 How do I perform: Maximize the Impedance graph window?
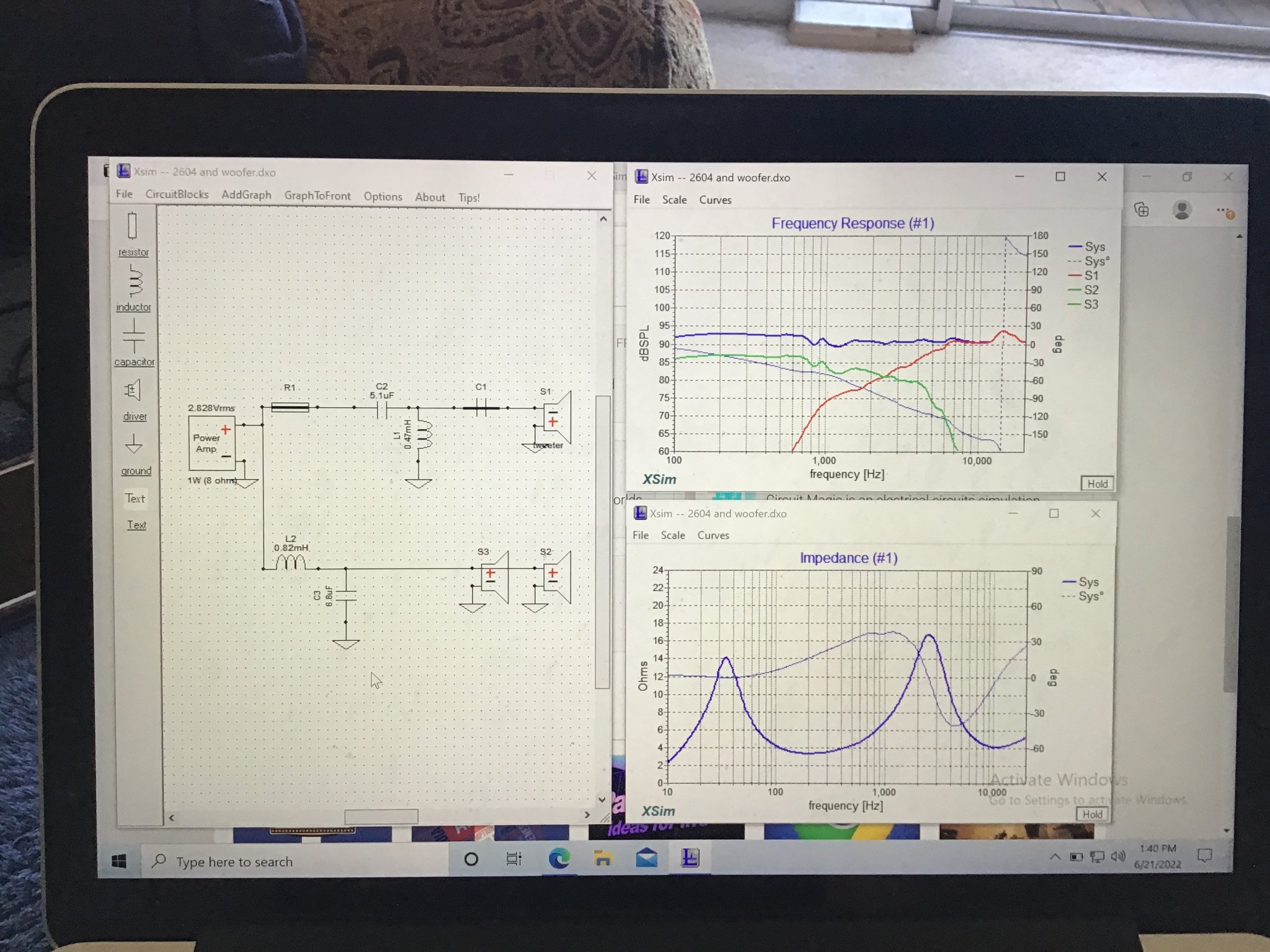[x=1054, y=513]
